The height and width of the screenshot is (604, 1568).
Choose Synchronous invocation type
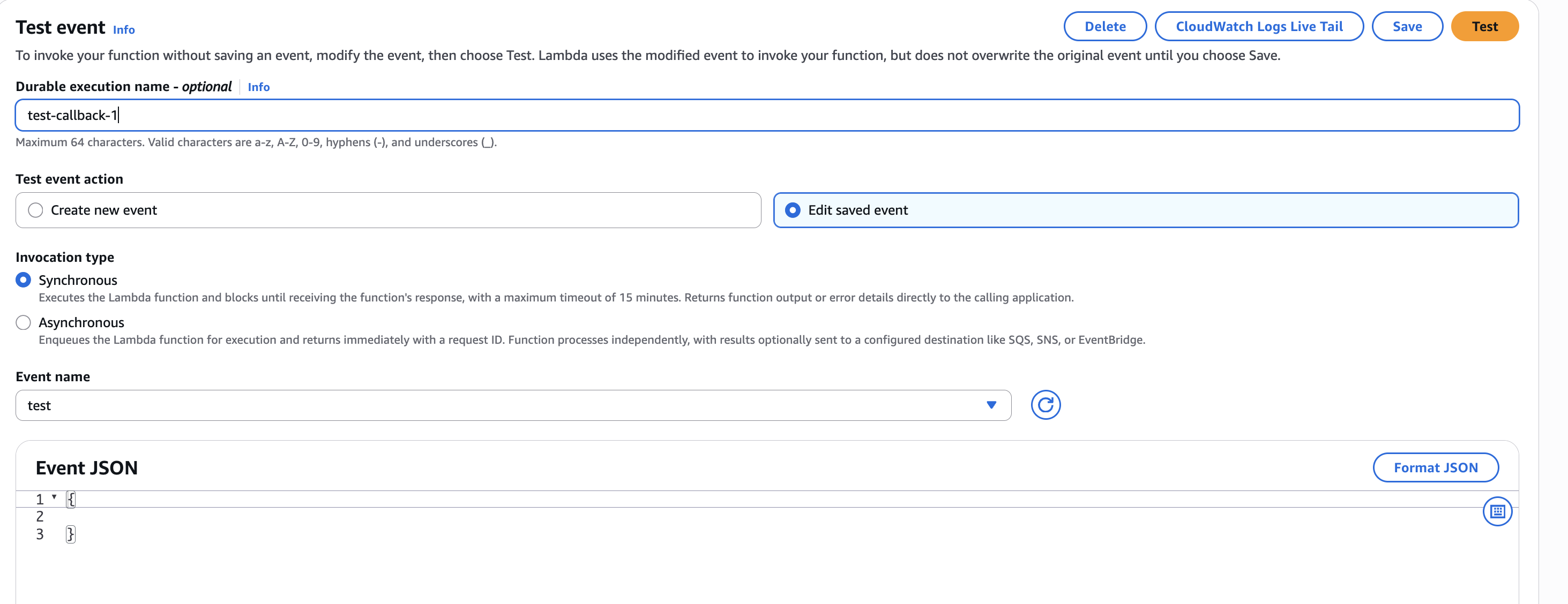coord(23,280)
